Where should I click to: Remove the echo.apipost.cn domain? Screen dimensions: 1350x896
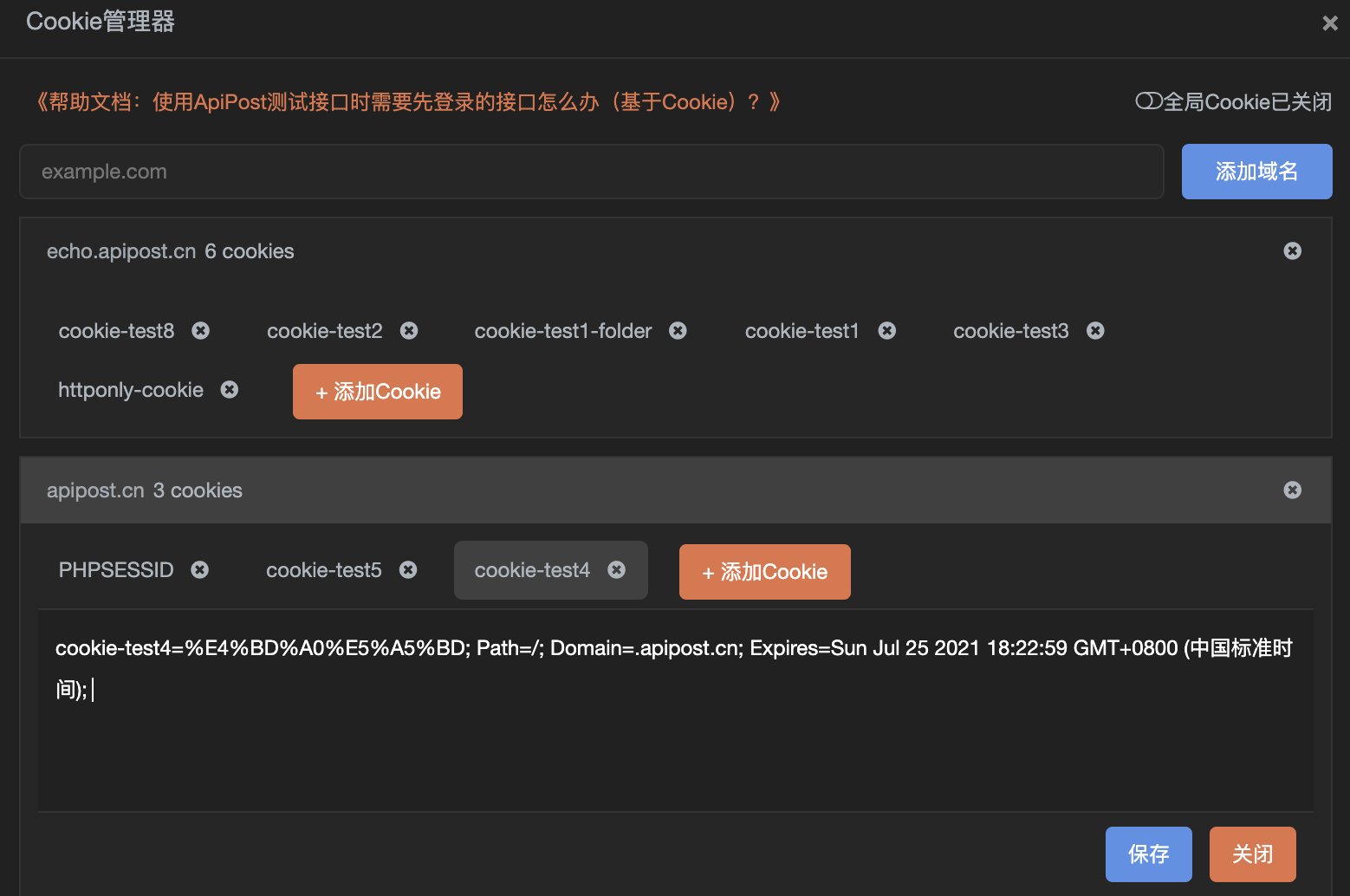pyautogui.click(x=1292, y=250)
